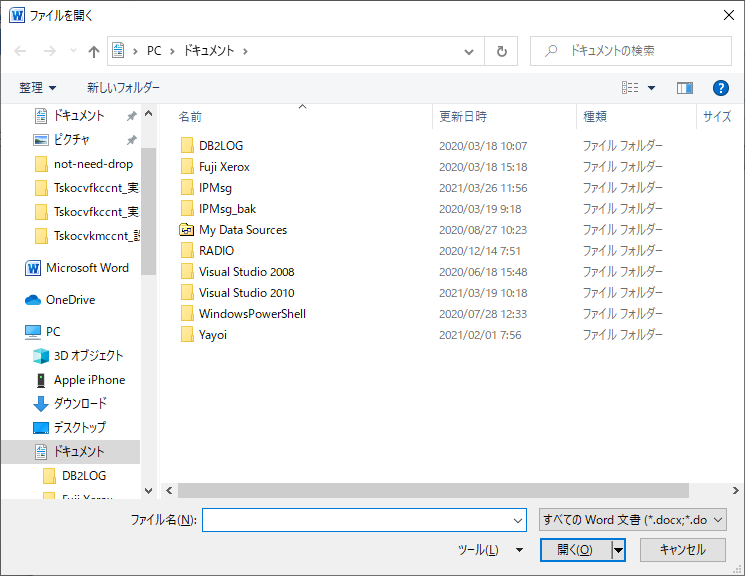Select PC node in navigation pane

pos(53,332)
